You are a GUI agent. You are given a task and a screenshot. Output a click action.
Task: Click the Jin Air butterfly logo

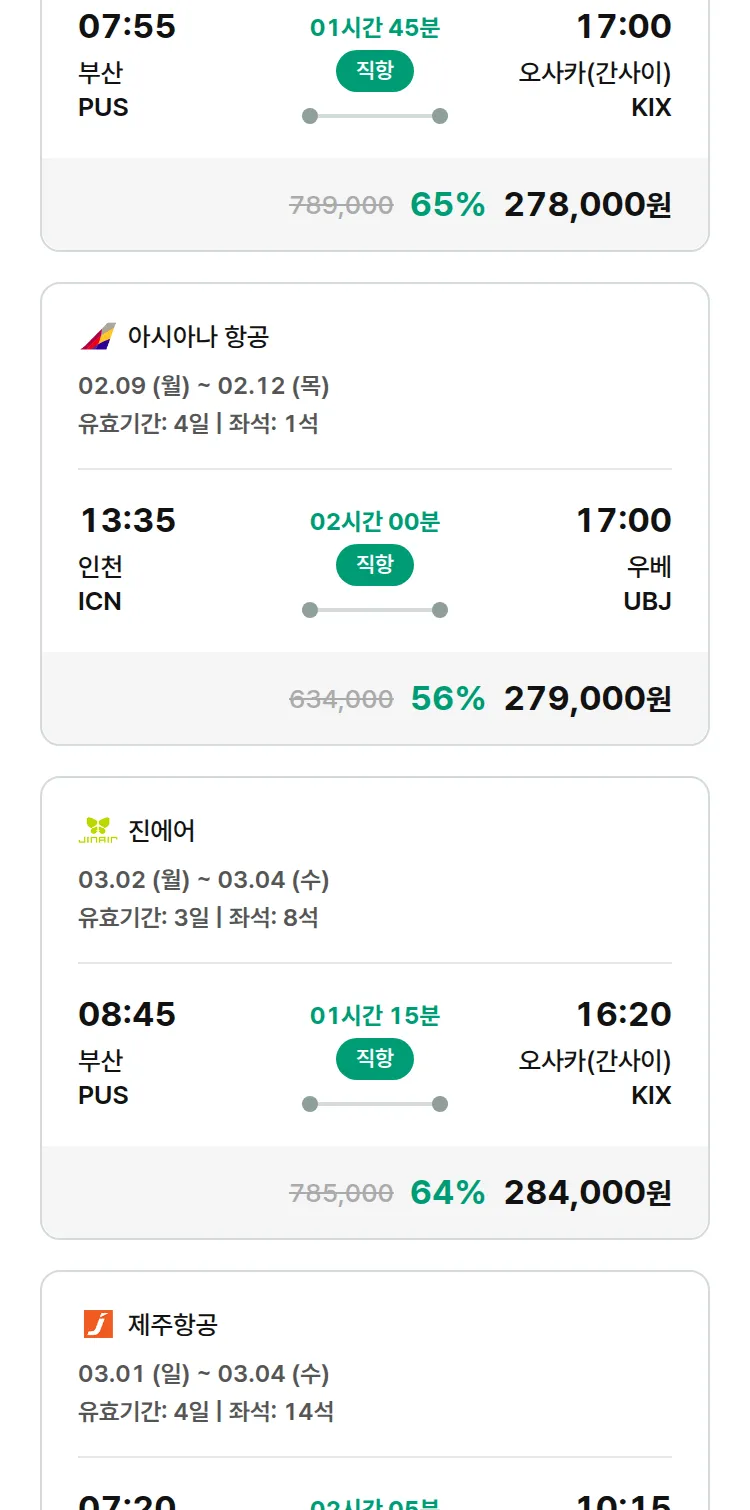(x=98, y=831)
